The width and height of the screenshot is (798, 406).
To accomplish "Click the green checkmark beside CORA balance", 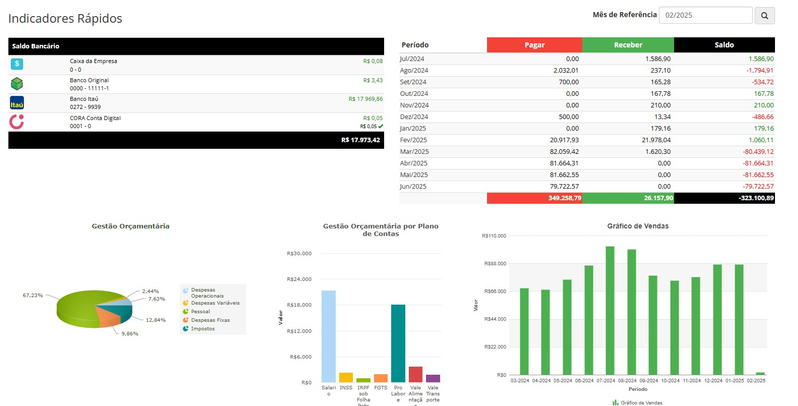I will [379, 126].
